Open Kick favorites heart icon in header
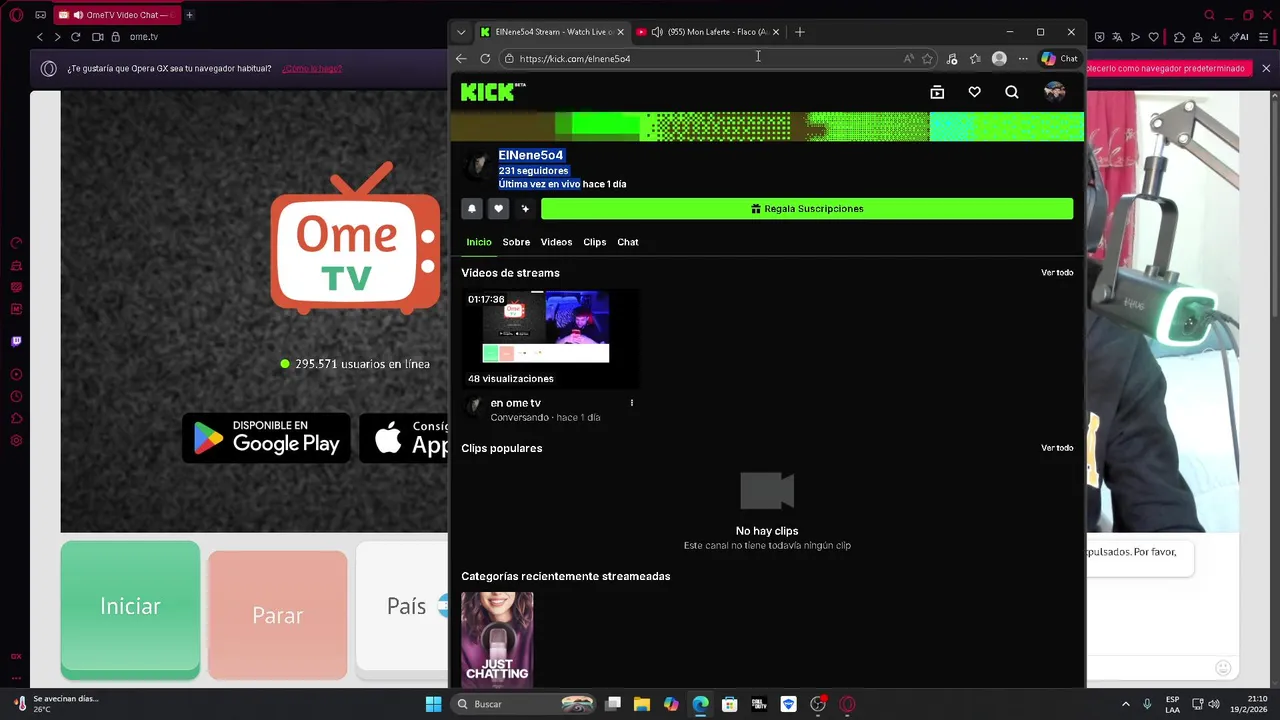 tap(974, 92)
